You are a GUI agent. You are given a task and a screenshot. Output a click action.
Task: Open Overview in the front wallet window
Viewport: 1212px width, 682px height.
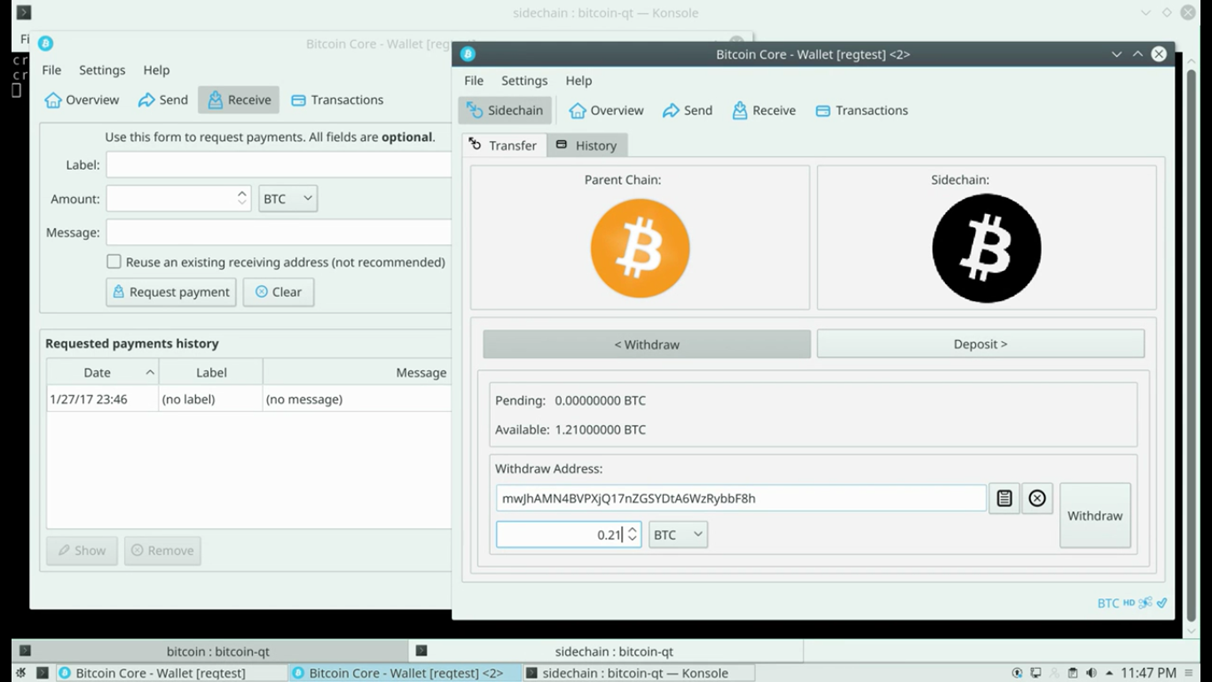606,110
